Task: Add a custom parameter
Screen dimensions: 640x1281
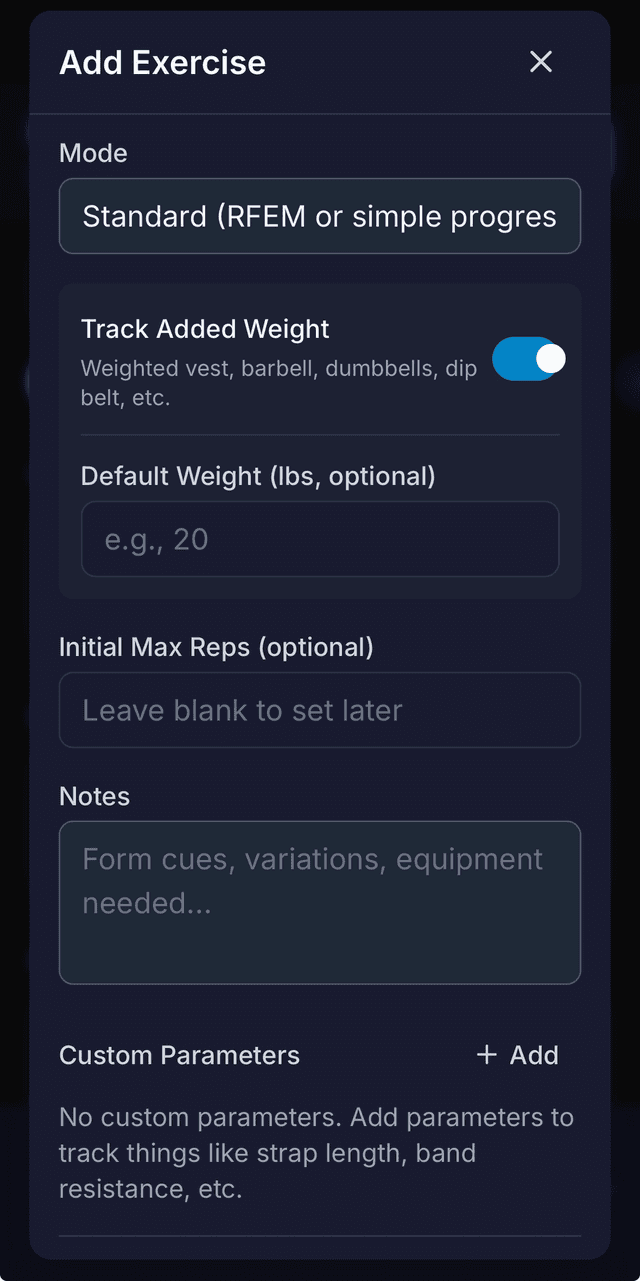Action: pos(517,1055)
